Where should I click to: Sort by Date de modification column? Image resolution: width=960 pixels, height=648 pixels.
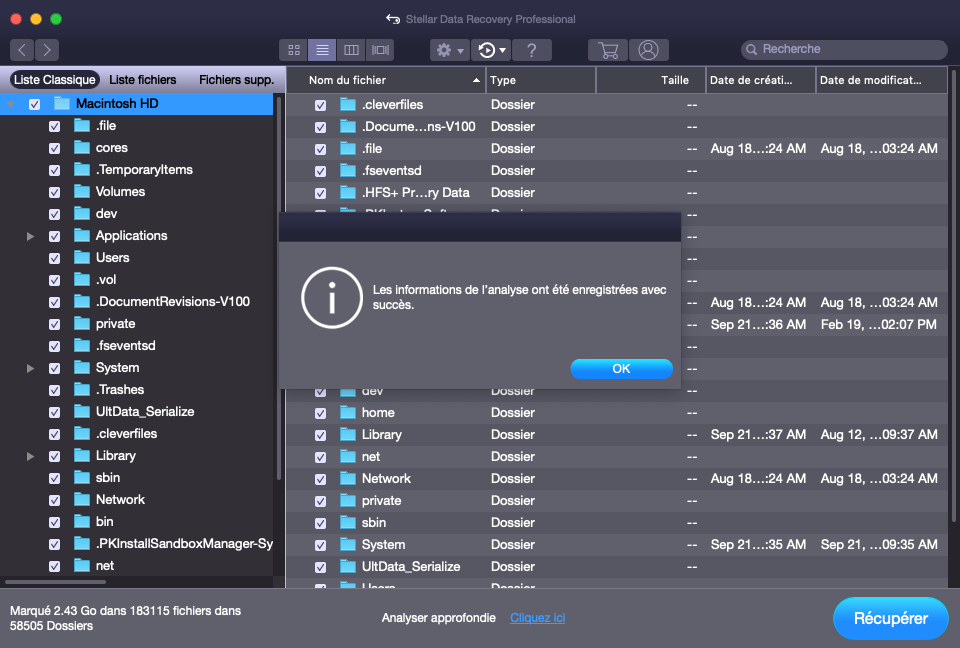click(x=882, y=80)
